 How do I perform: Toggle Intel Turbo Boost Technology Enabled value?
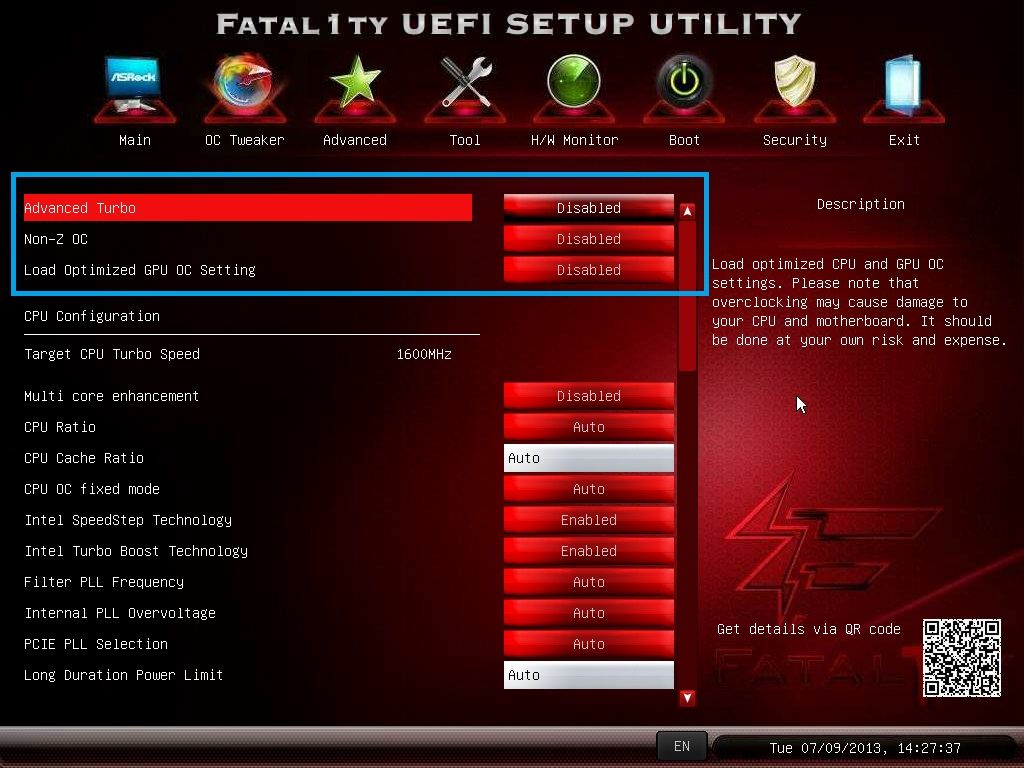pos(588,551)
